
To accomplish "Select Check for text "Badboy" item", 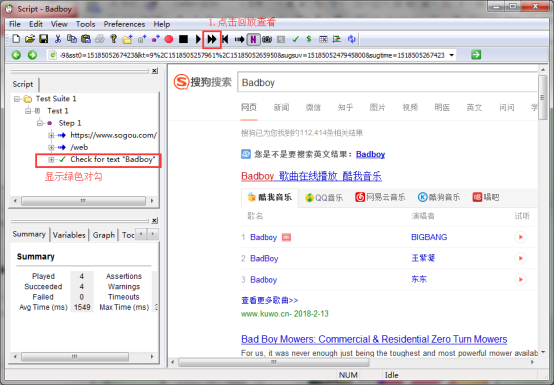I will [112, 160].
